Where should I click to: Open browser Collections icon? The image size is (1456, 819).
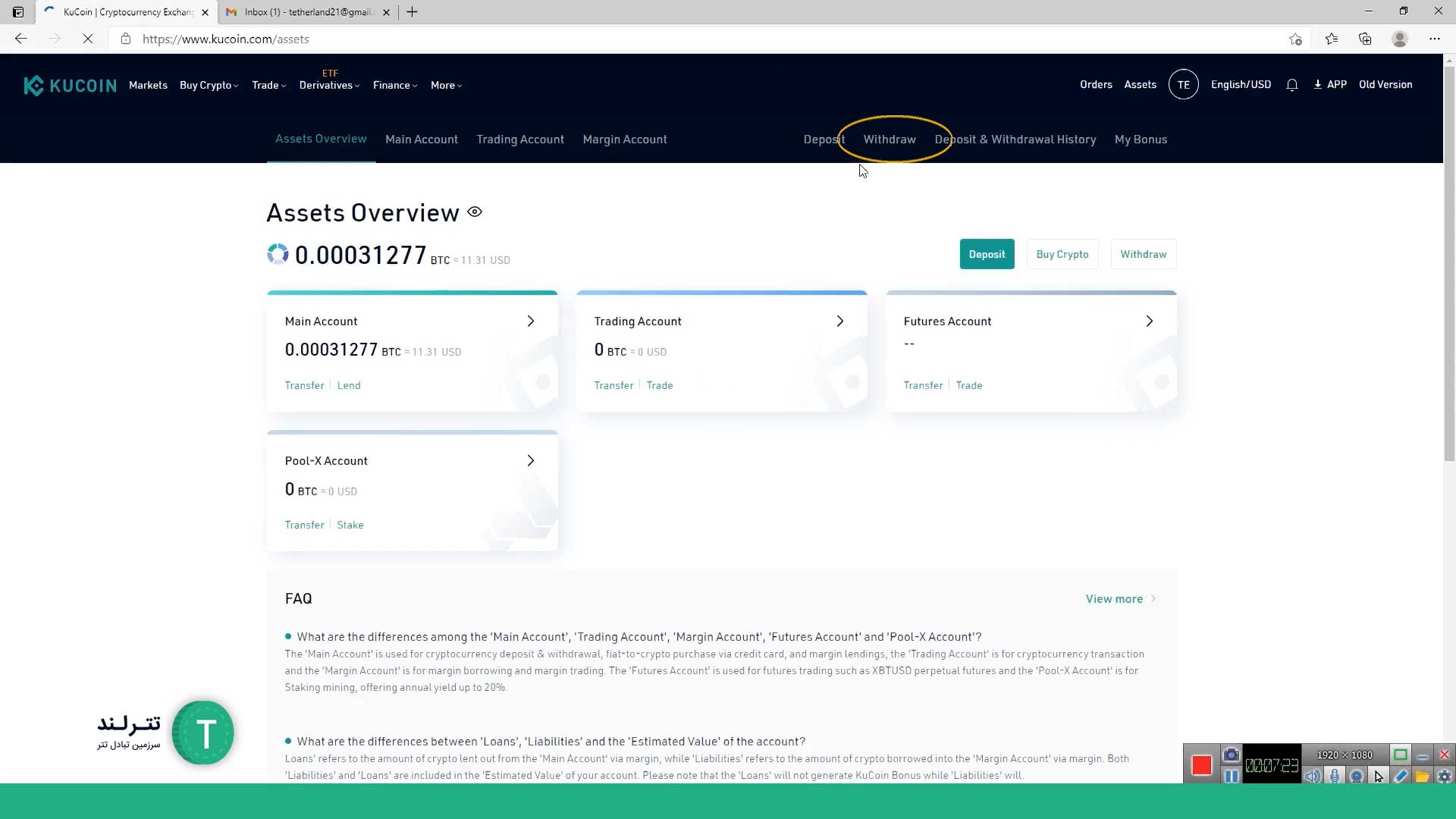(x=1365, y=39)
